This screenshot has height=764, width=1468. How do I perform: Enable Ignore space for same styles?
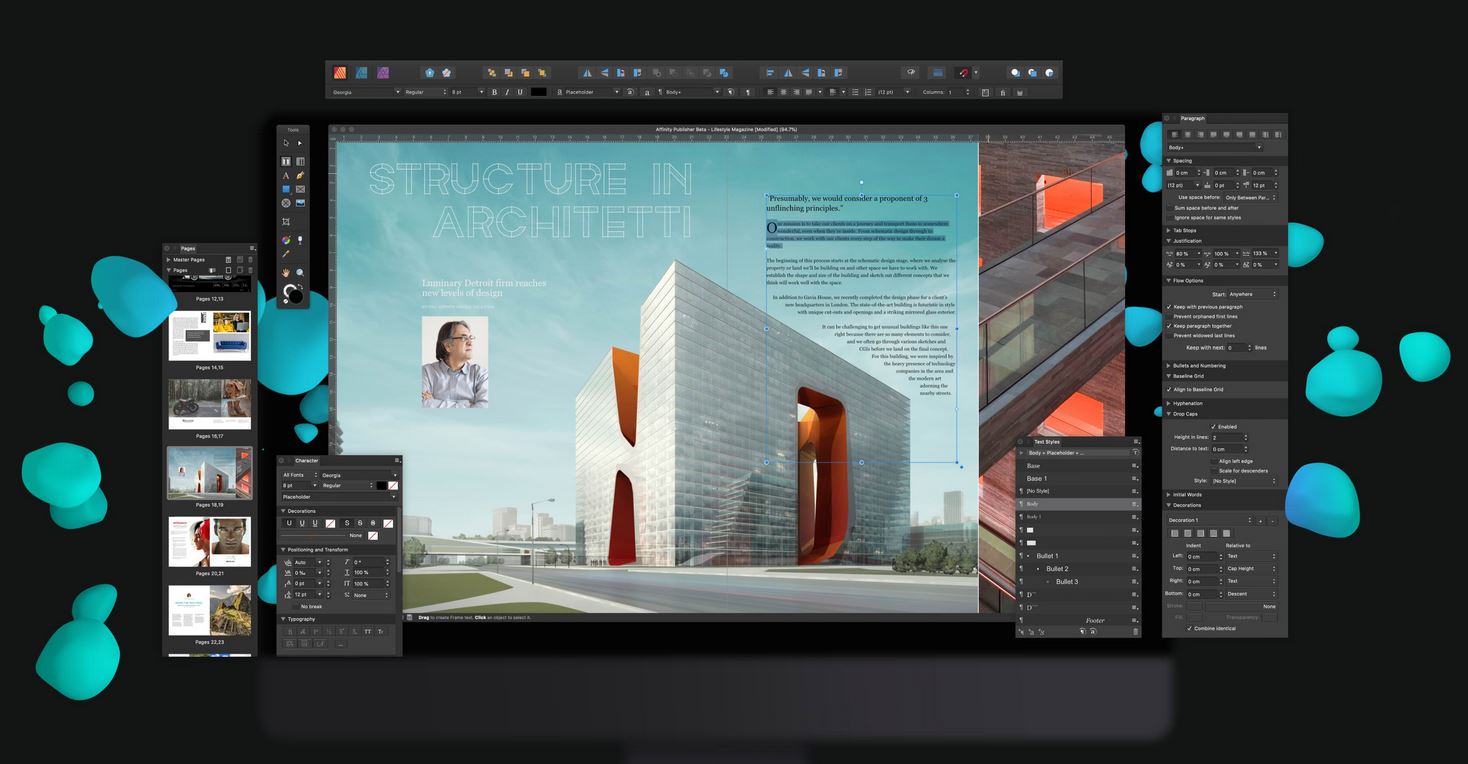(x=1169, y=217)
